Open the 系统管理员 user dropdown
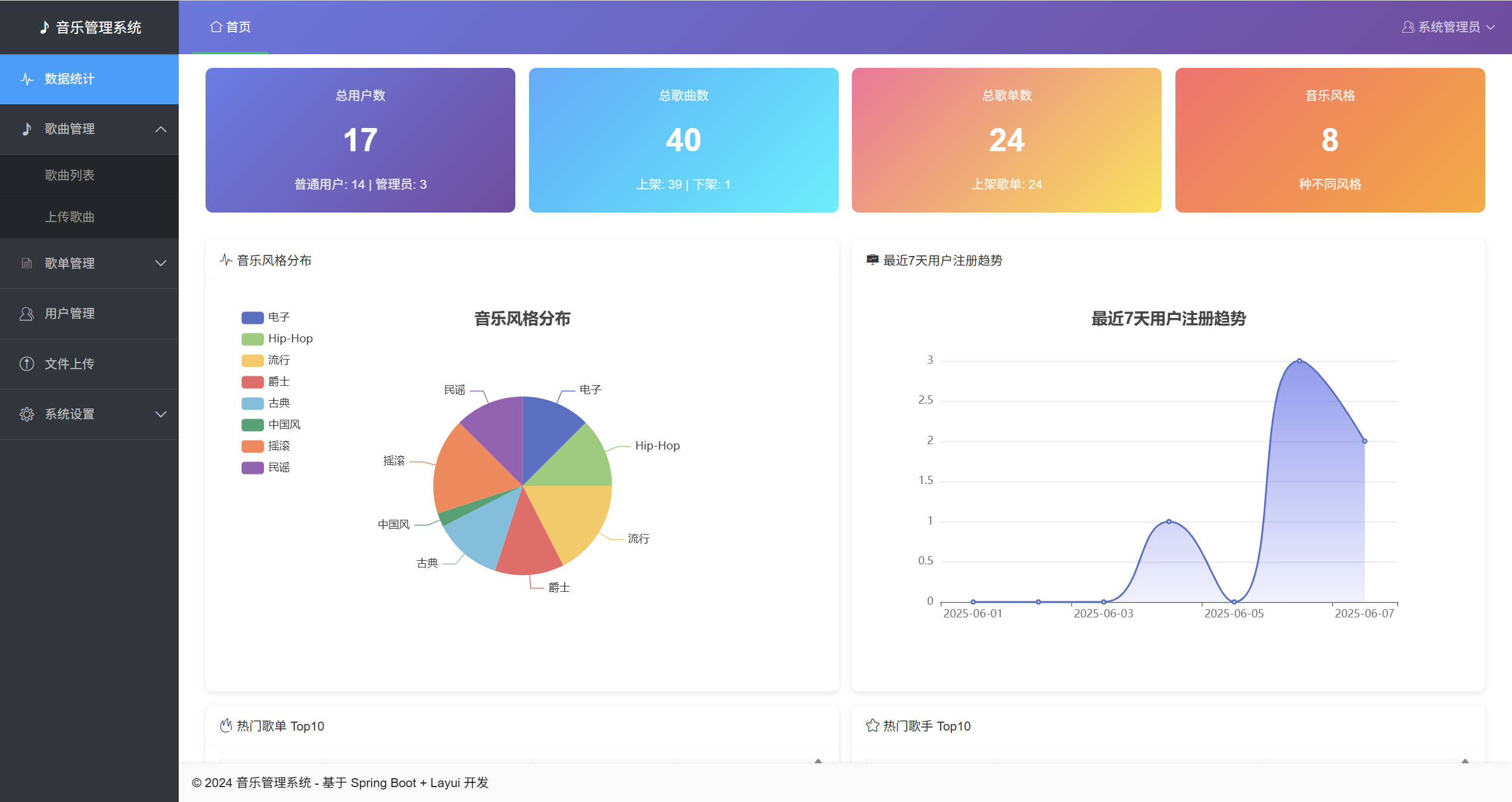Image resolution: width=1512 pixels, height=802 pixels. pos(1448,27)
